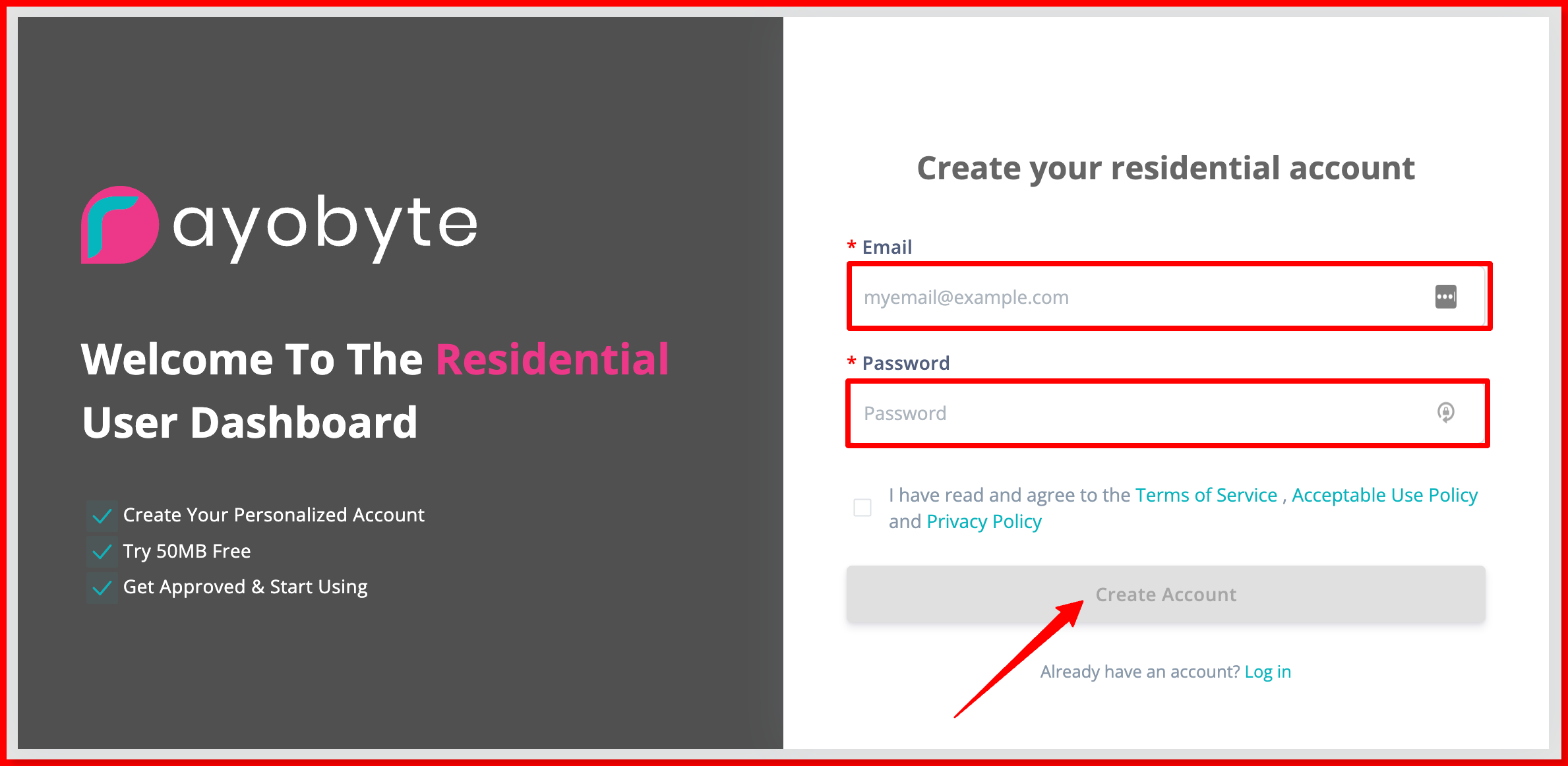
Task: Click the Password field label
Action: coord(905,363)
